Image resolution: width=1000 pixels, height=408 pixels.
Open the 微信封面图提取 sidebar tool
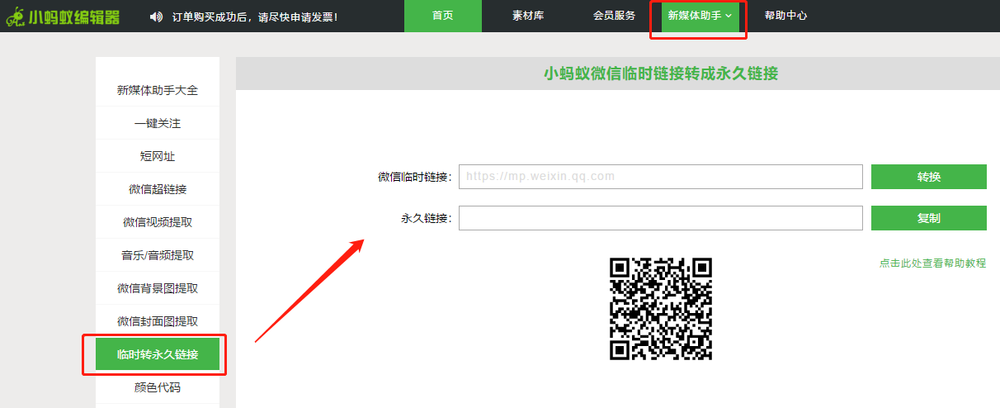click(158, 321)
